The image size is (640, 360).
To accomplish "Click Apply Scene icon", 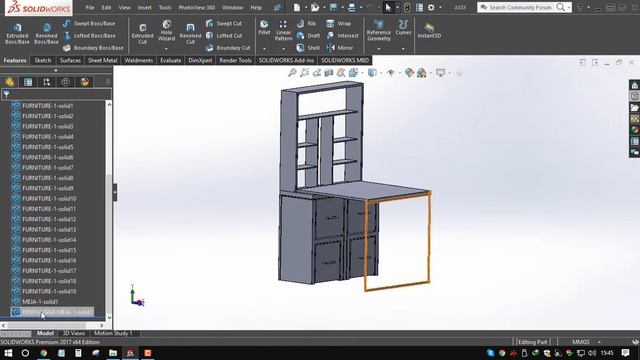I will (422, 73).
